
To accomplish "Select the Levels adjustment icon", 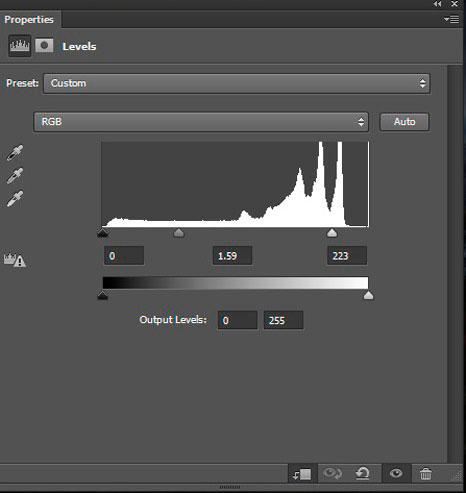I will tap(20, 46).
